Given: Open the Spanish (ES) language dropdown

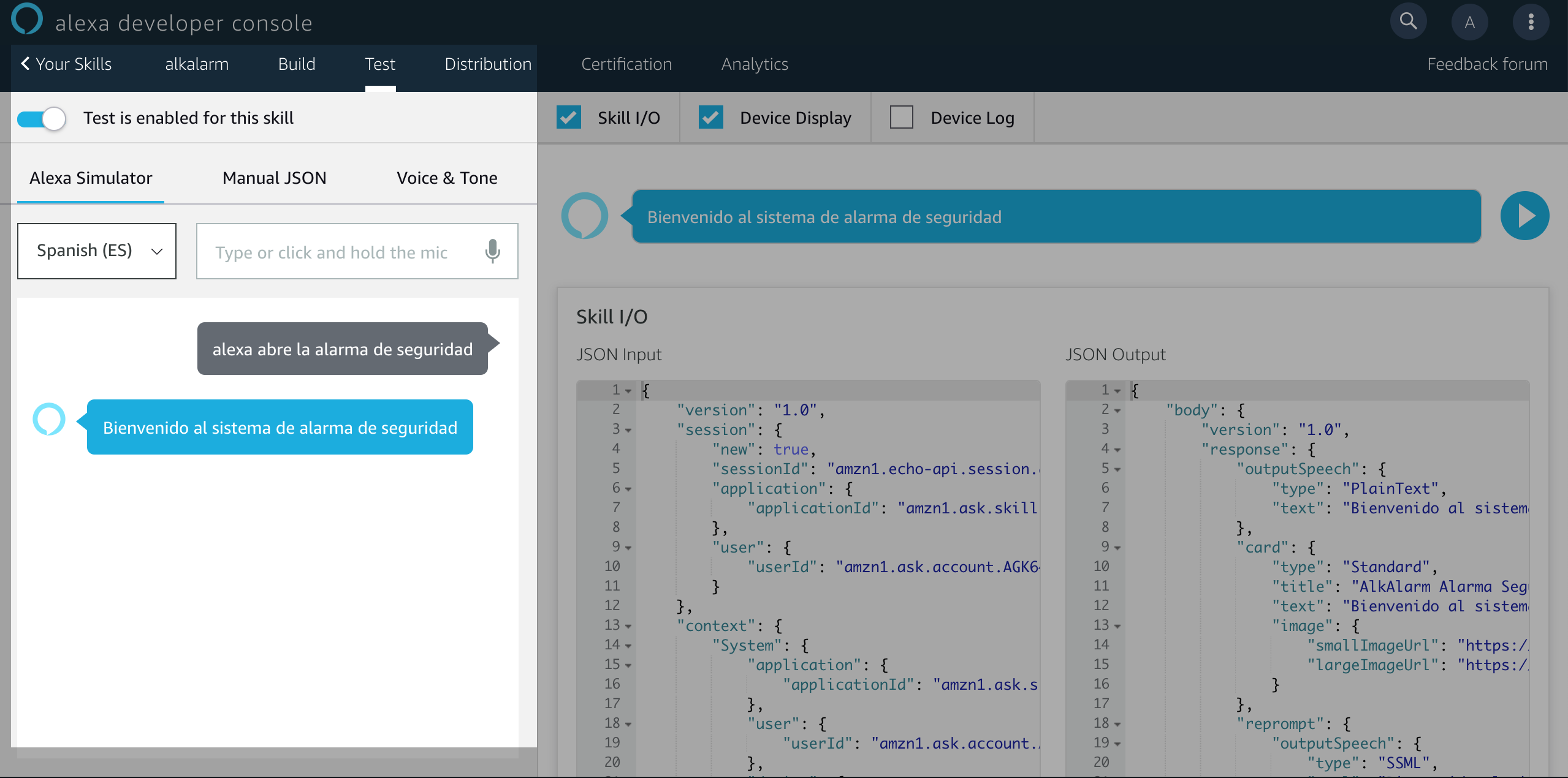Looking at the screenshot, I should tap(97, 251).
